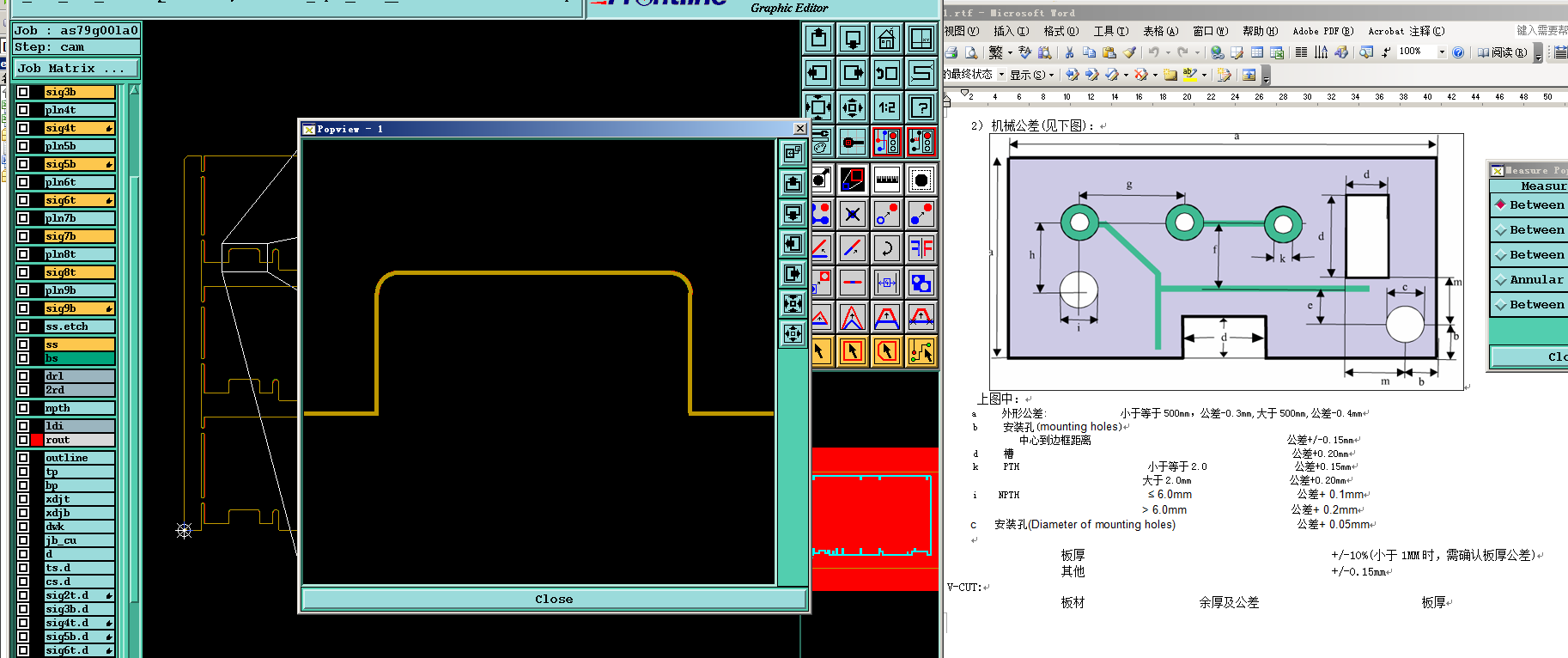
Task: Click the red color swatch of rout layer
Action: click(37, 440)
